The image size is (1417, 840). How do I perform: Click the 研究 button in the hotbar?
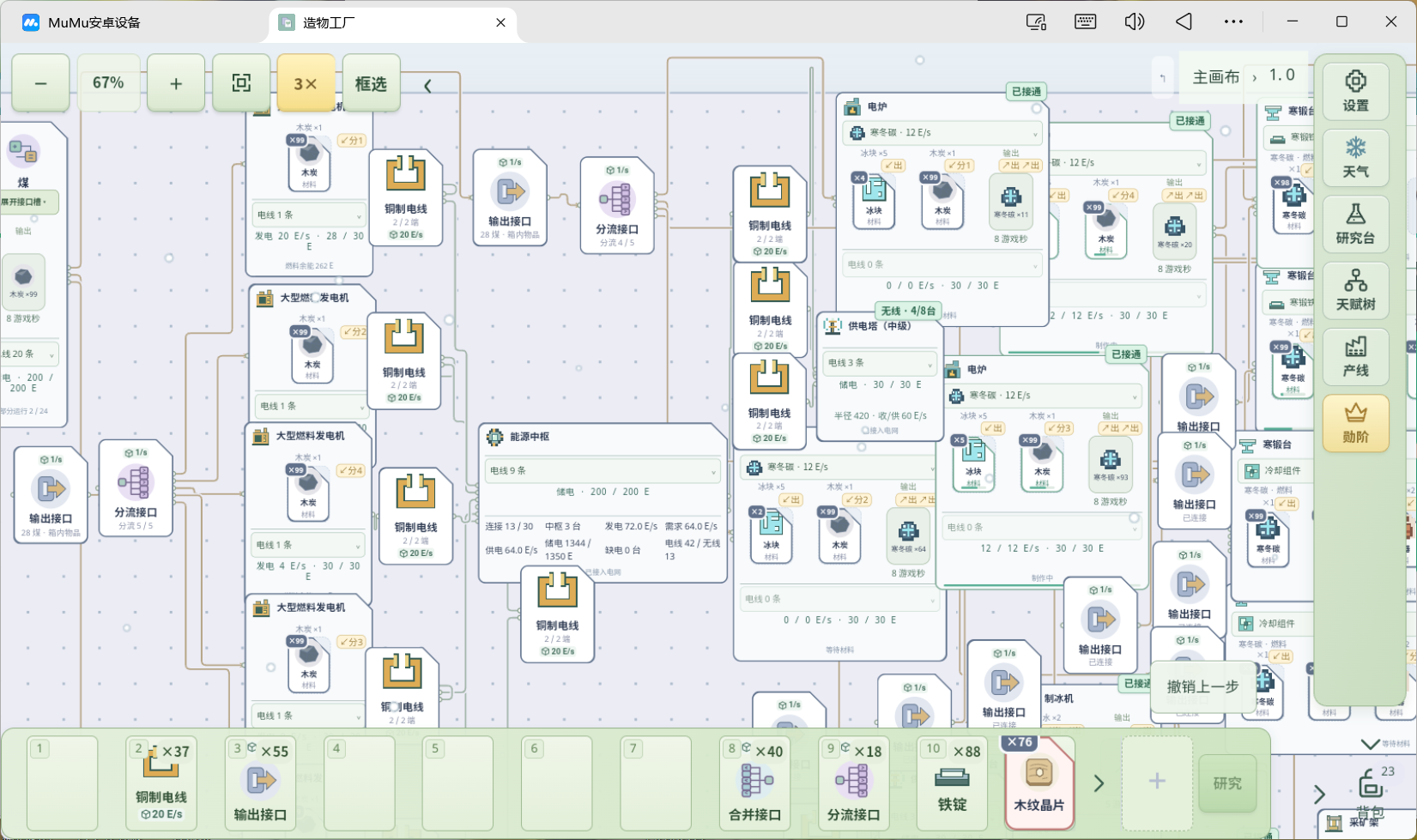[1227, 783]
